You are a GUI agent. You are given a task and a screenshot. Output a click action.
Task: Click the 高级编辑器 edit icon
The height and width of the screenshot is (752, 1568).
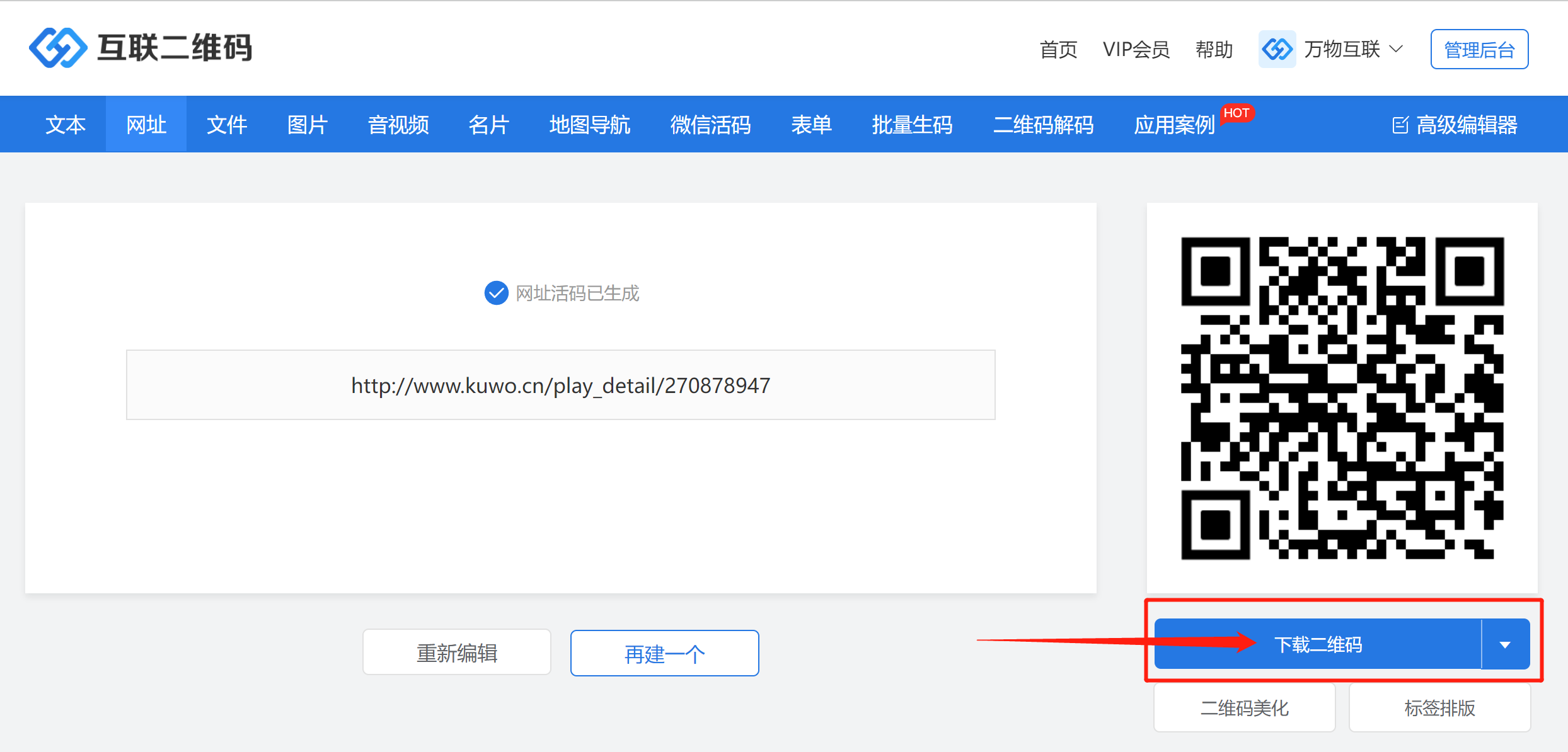pos(1400,125)
